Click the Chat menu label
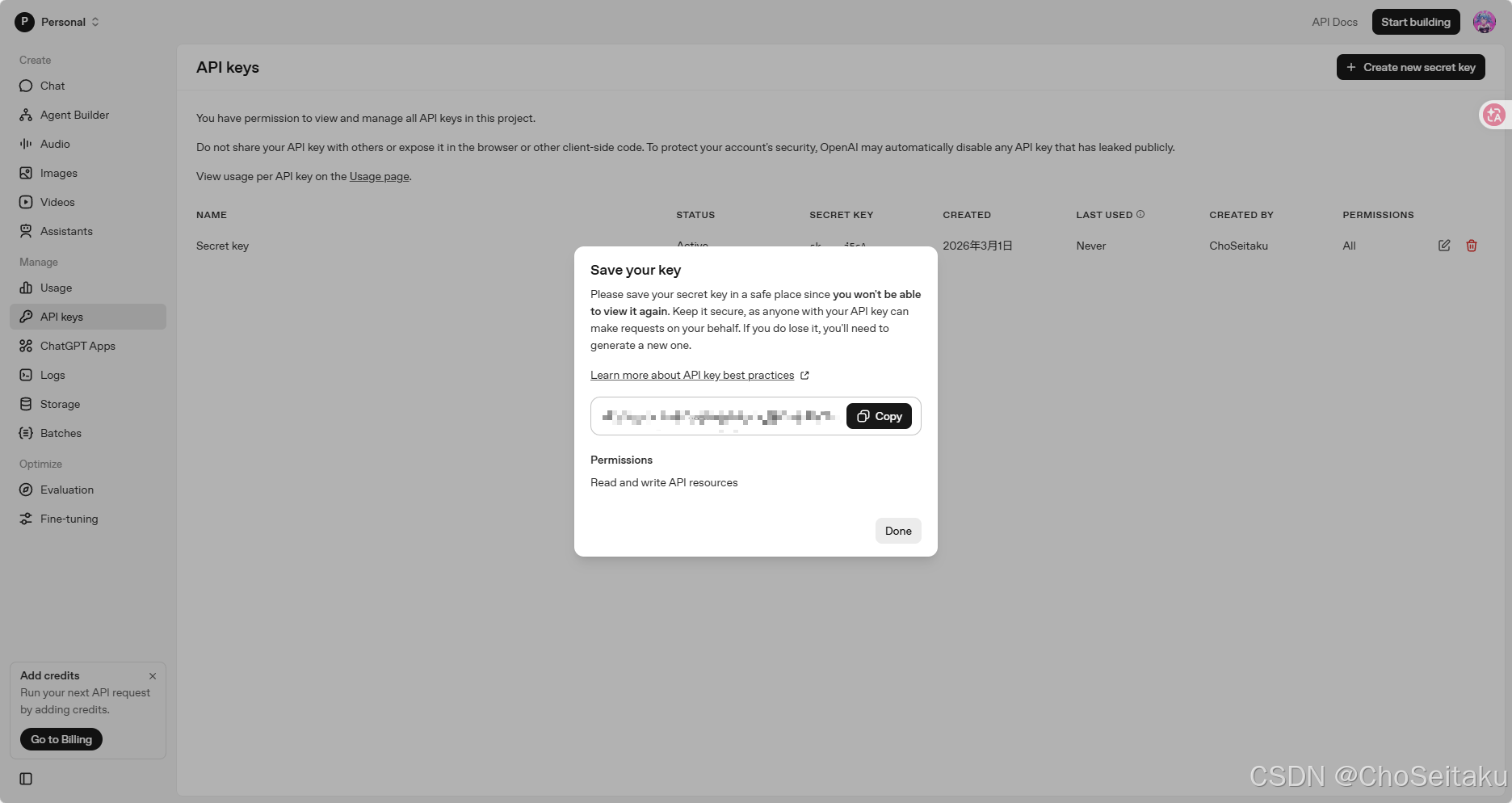 52,86
